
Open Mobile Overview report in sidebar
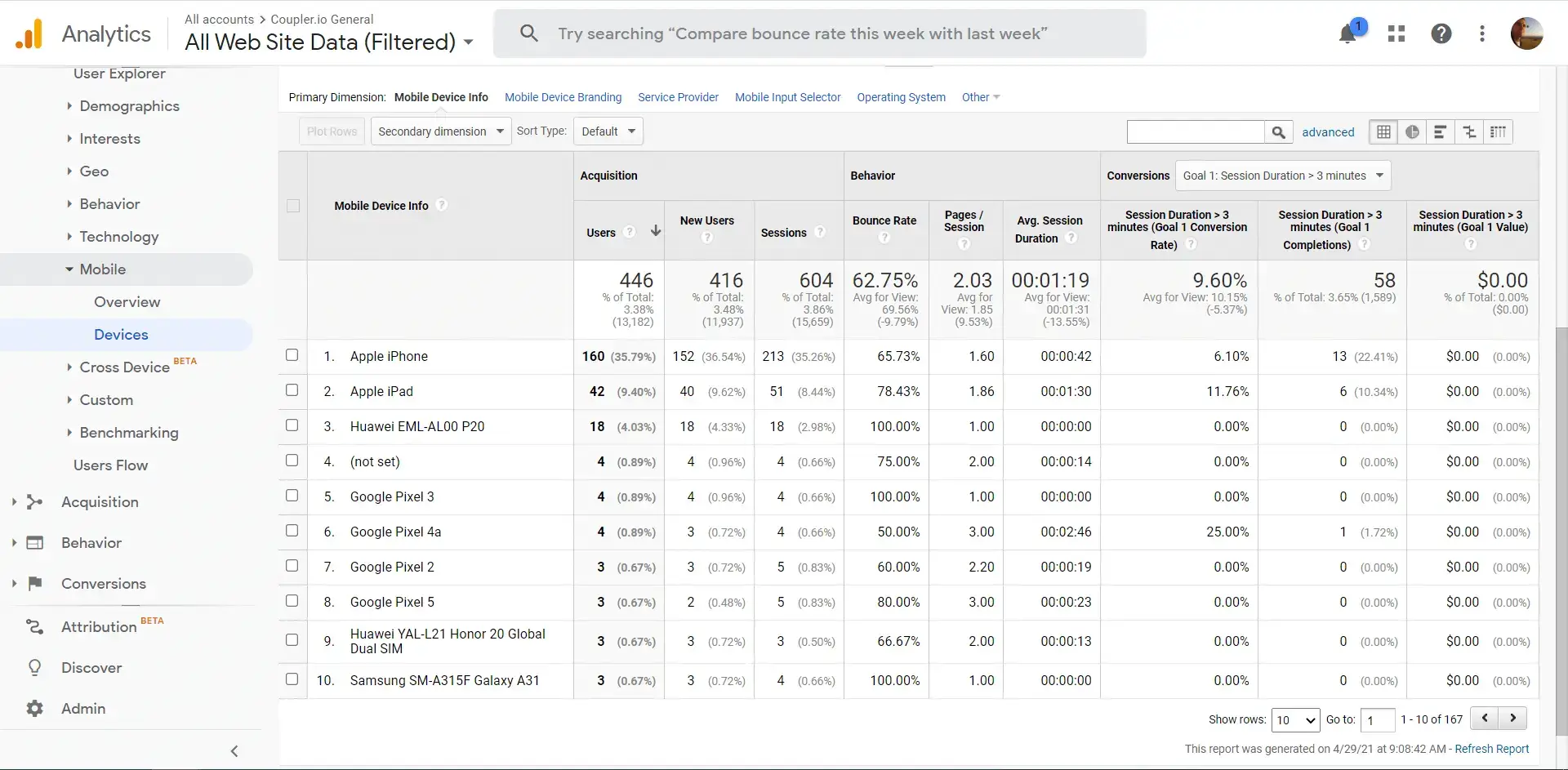click(x=127, y=302)
